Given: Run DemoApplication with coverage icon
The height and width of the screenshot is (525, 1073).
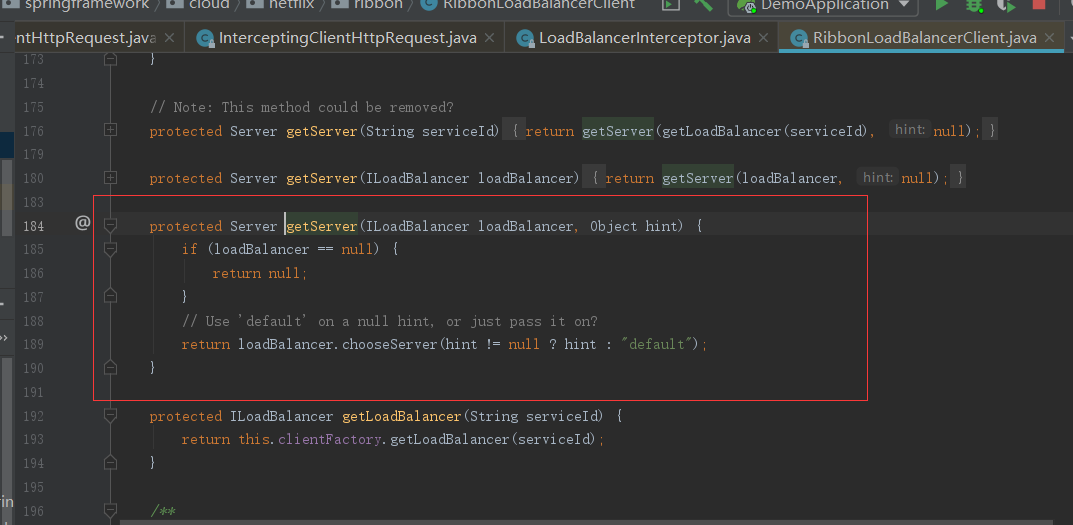Looking at the screenshot, I should 1005,5.
